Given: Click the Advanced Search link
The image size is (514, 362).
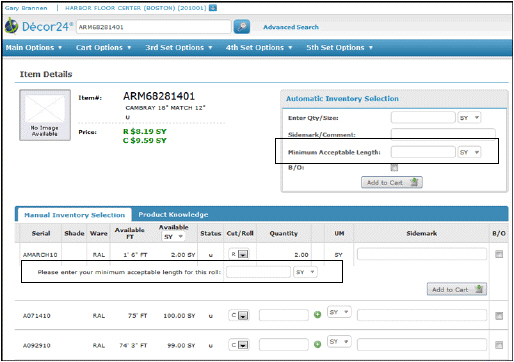Looking at the screenshot, I should tap(291, 27).
